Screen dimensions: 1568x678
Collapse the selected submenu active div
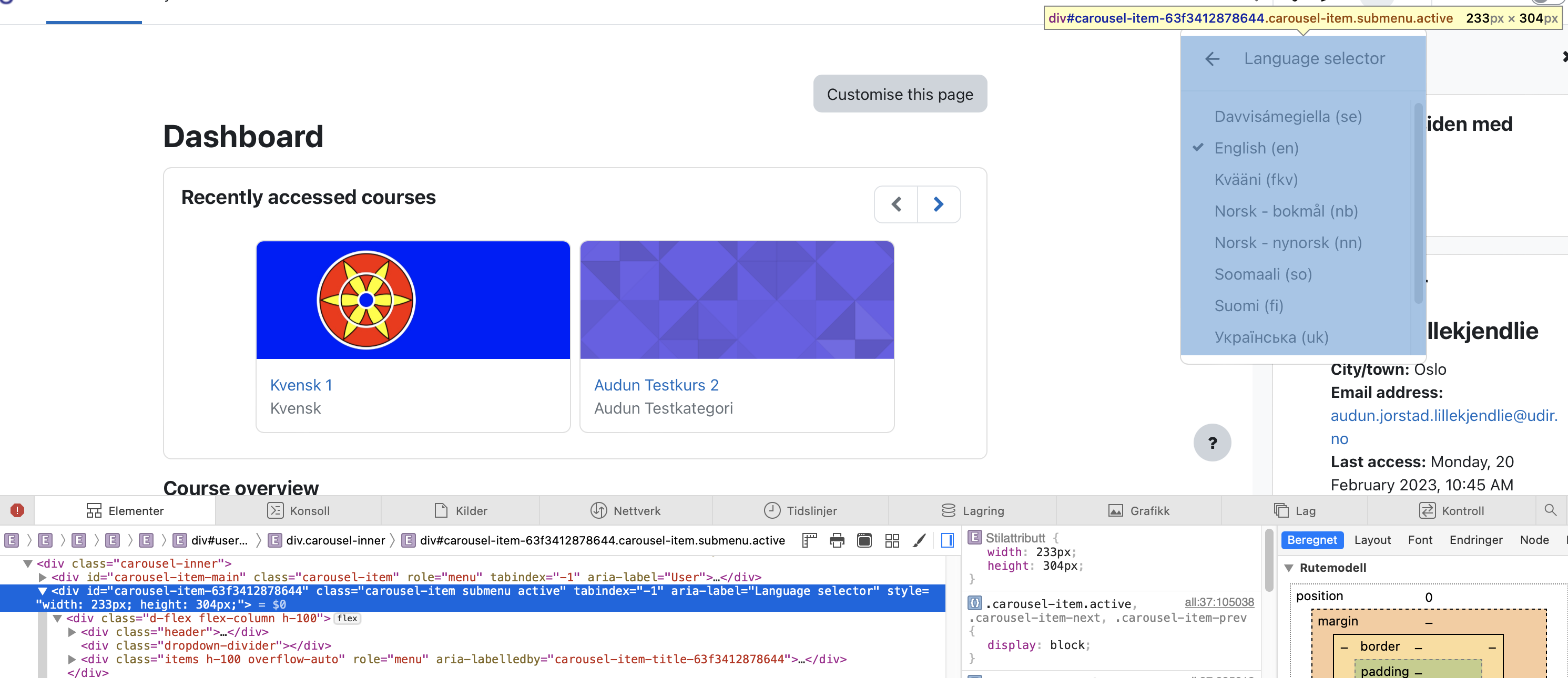click(42, 591)
